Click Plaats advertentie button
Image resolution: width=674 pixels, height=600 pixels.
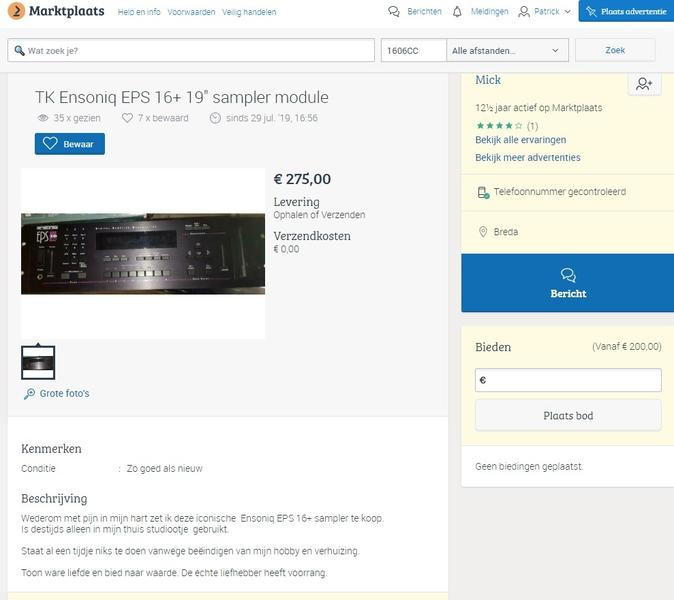626,11
